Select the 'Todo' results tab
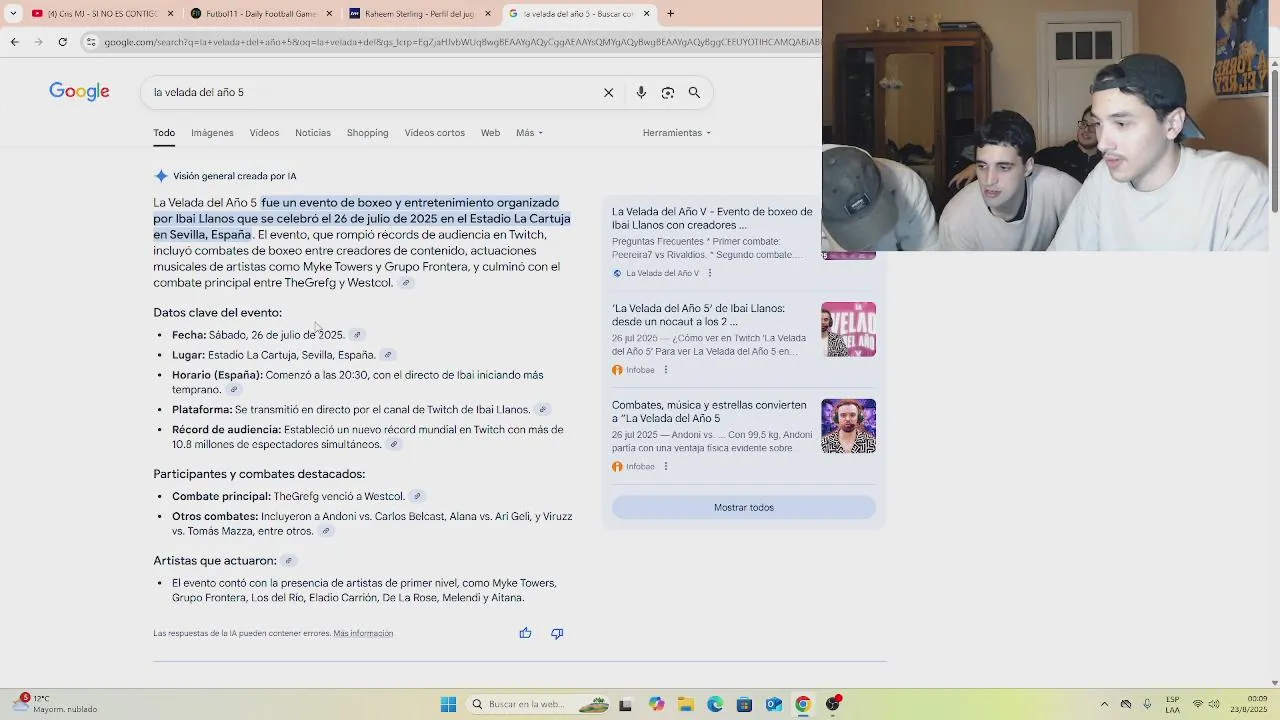1280x720 pixels. (x=164, y=133)
